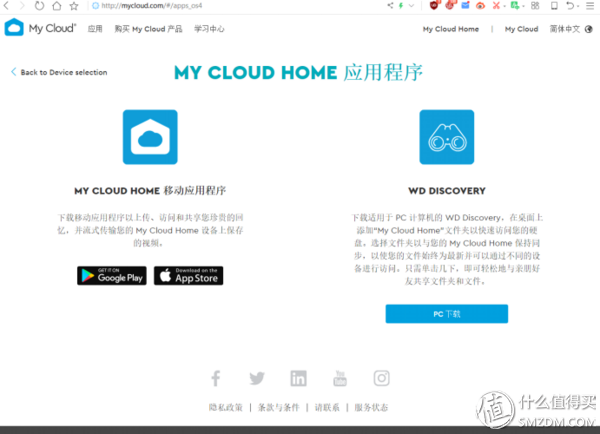Go Back to Device selection
The image size is (600, 434).
pyautogui.click(x=59, y=72)
